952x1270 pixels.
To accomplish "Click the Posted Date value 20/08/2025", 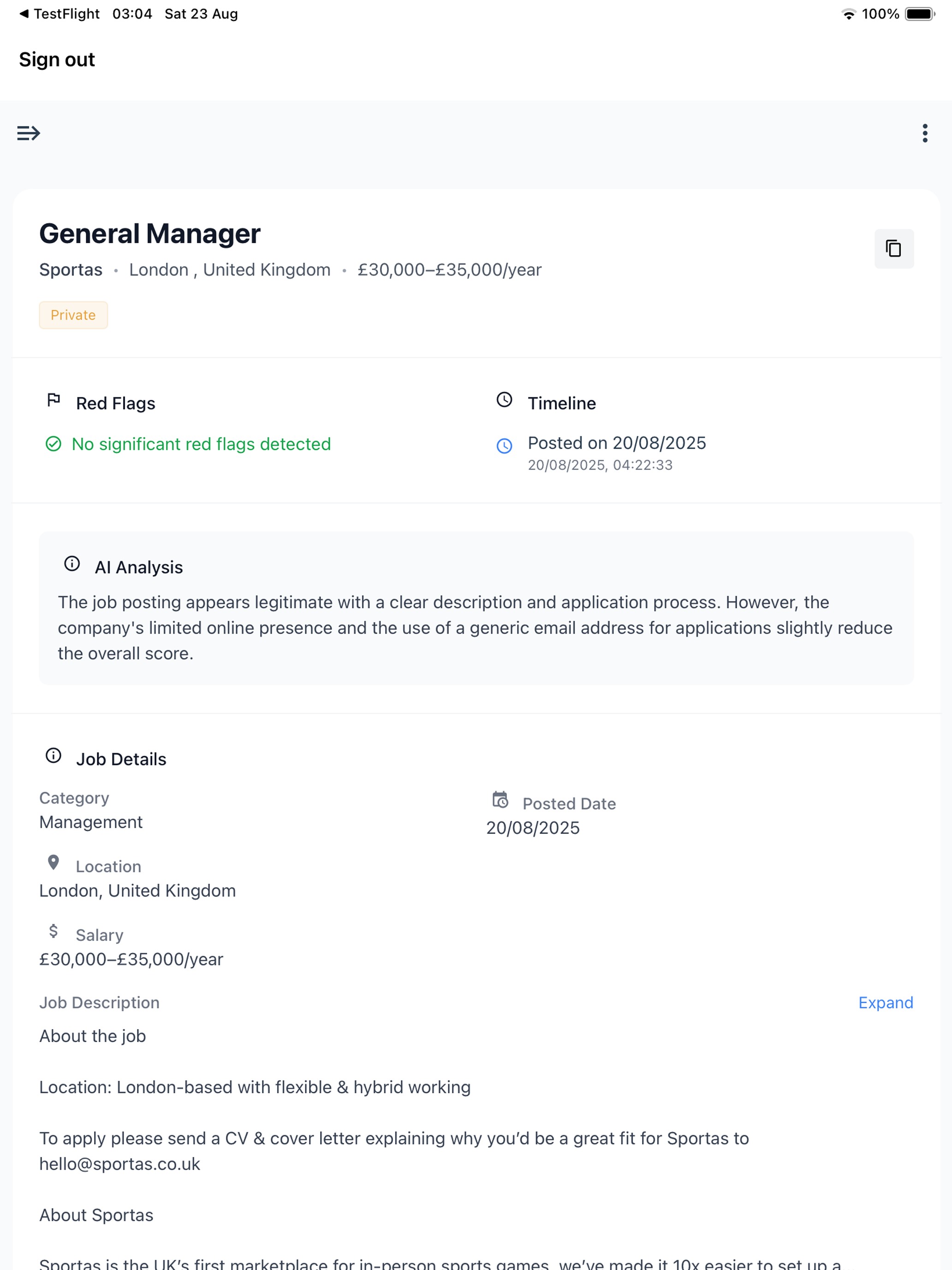I will point(533,828).
